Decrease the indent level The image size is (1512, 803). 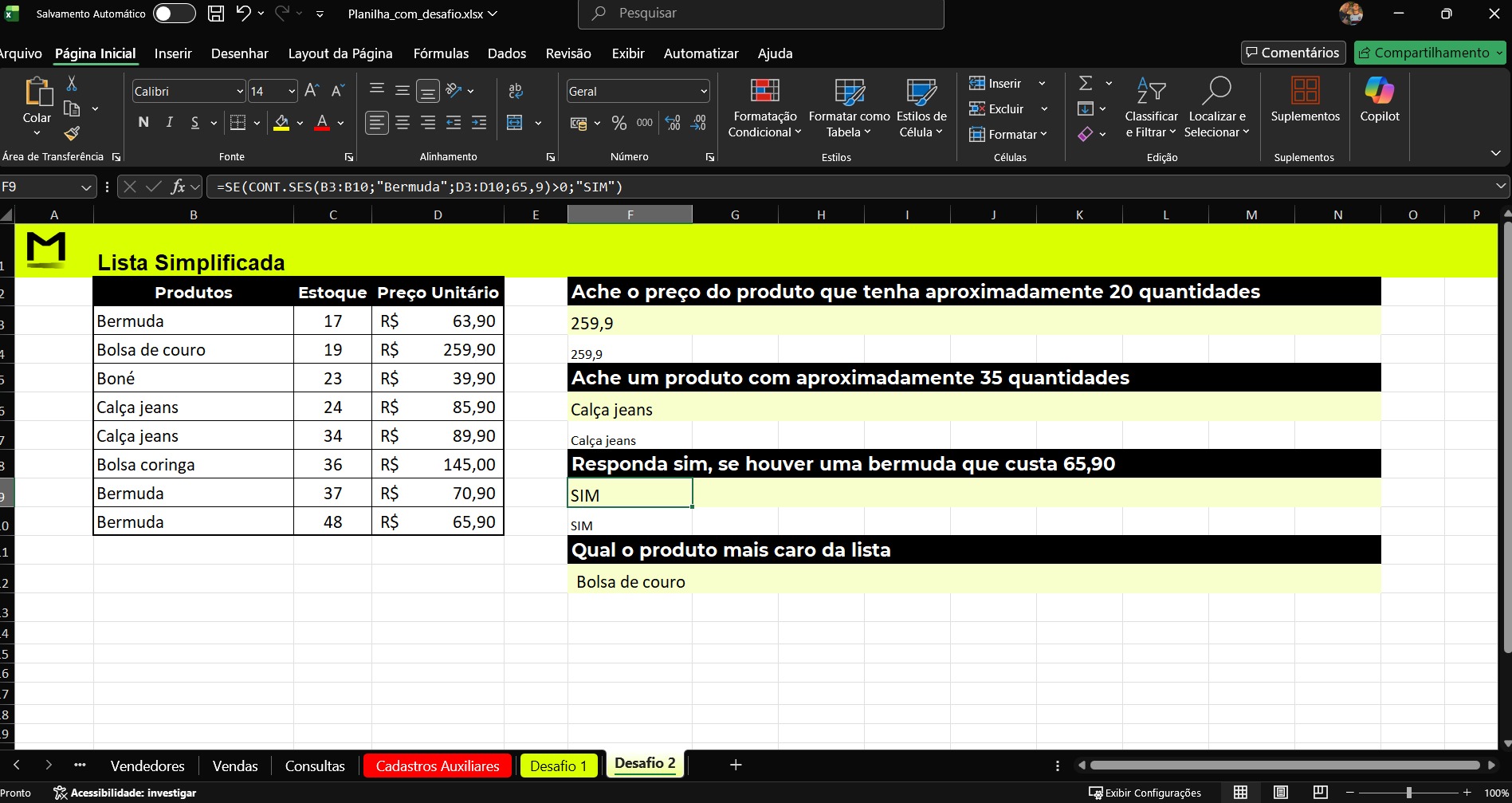(x=454, y=123)
